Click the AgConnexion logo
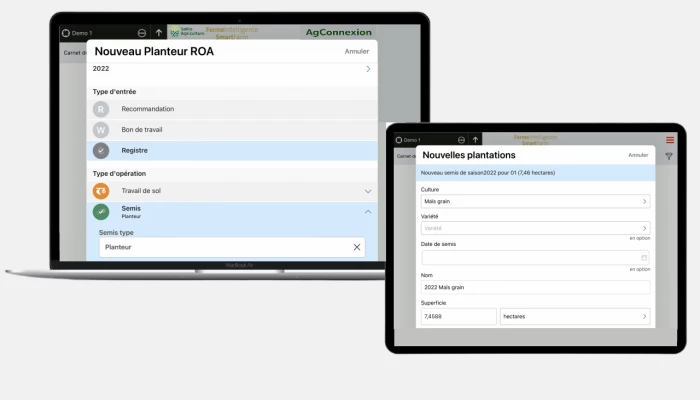Image resolution: width=700 pixels, height=400 pixels. pos(338,32)
